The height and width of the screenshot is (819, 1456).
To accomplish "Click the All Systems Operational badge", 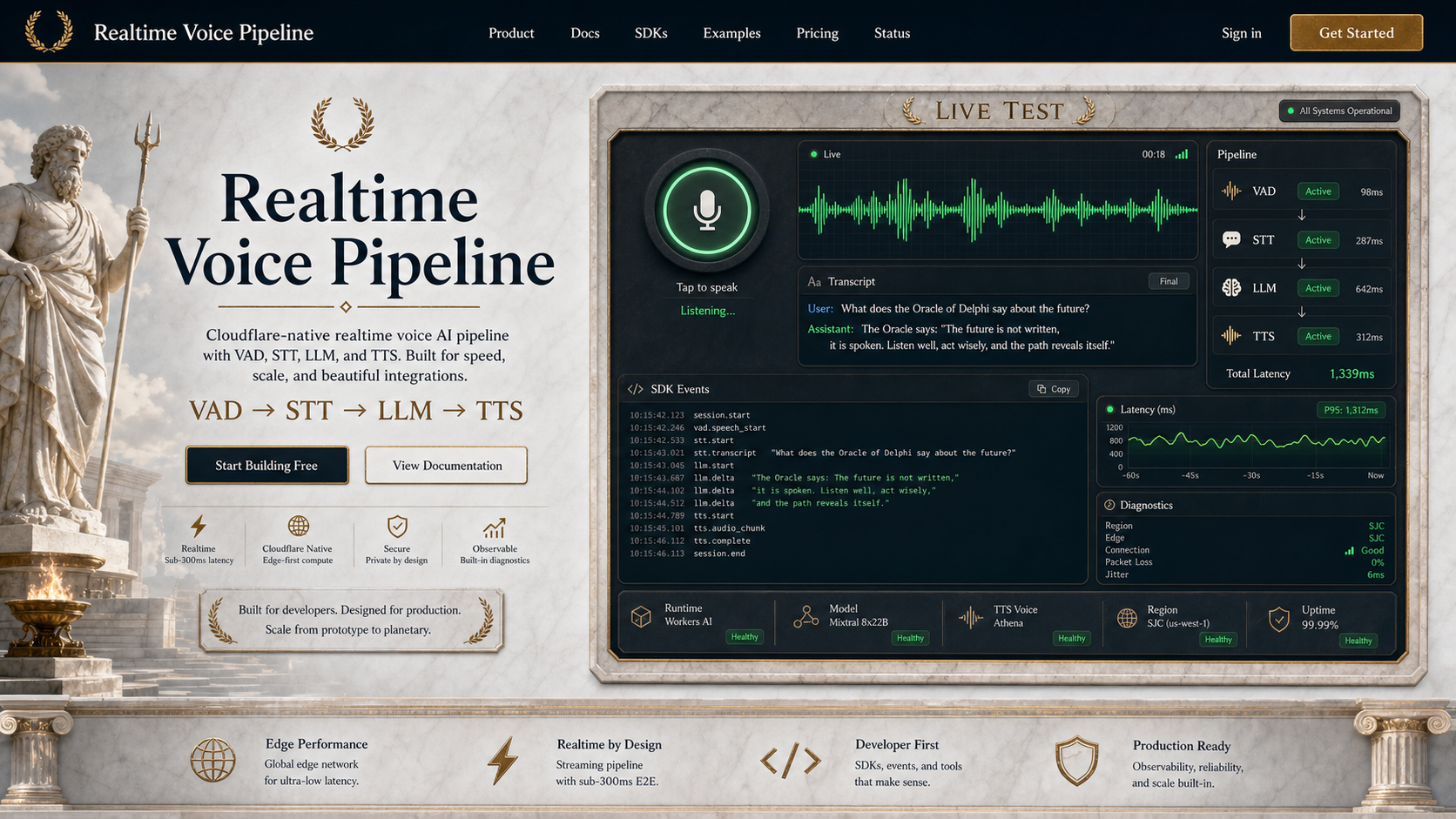I will pos(1339,111).
